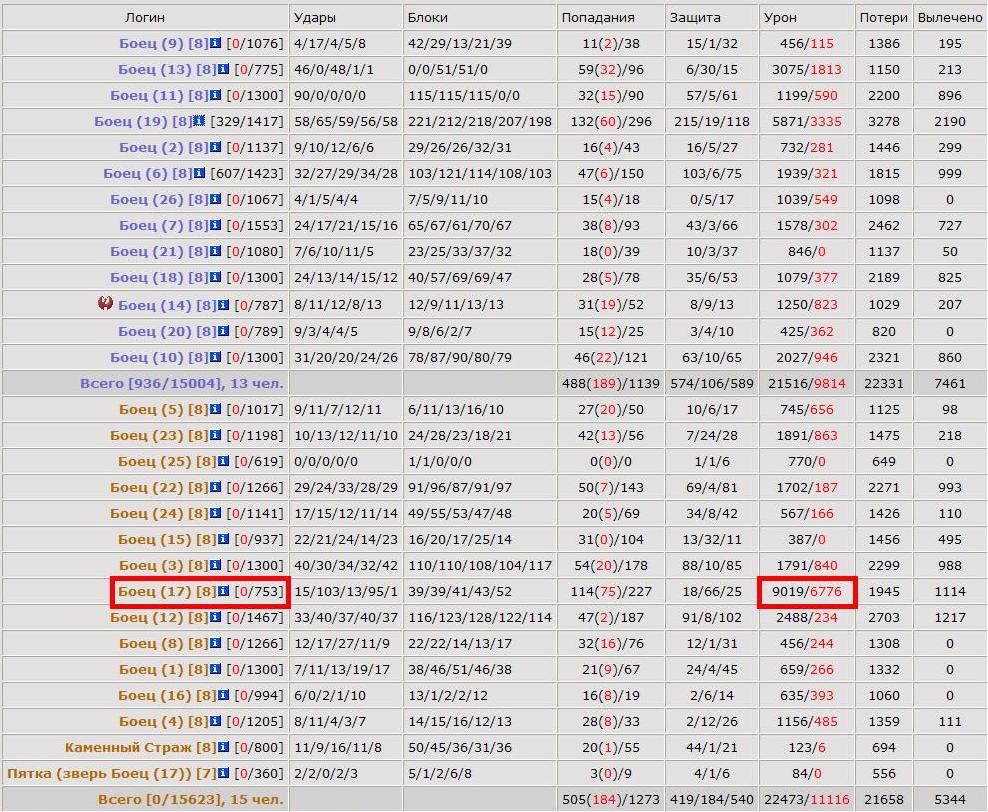Click info icon beside Боец (20)
Viewport: 988px width, 812px height.
click(x=224, y=331)
